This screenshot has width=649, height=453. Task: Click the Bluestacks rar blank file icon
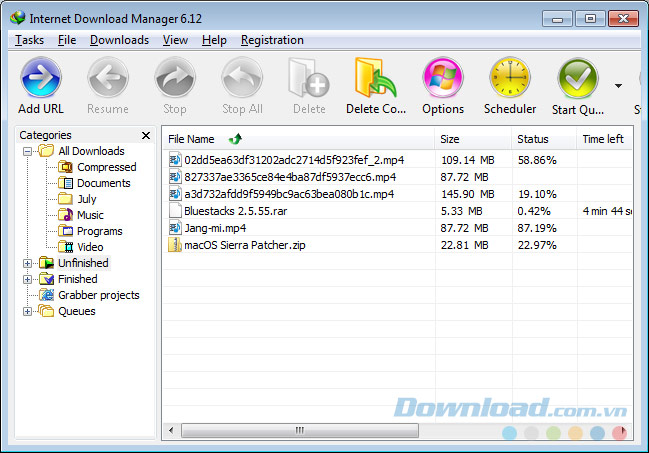click(x=175, y=211)
